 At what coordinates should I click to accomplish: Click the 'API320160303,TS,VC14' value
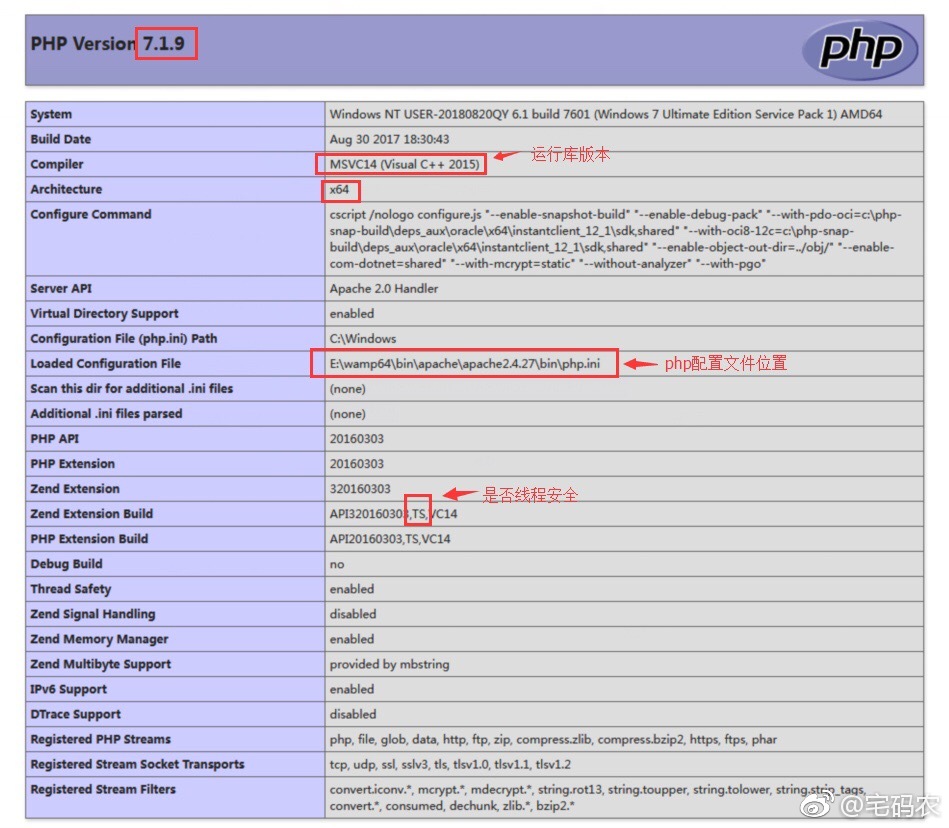[393, 514]
